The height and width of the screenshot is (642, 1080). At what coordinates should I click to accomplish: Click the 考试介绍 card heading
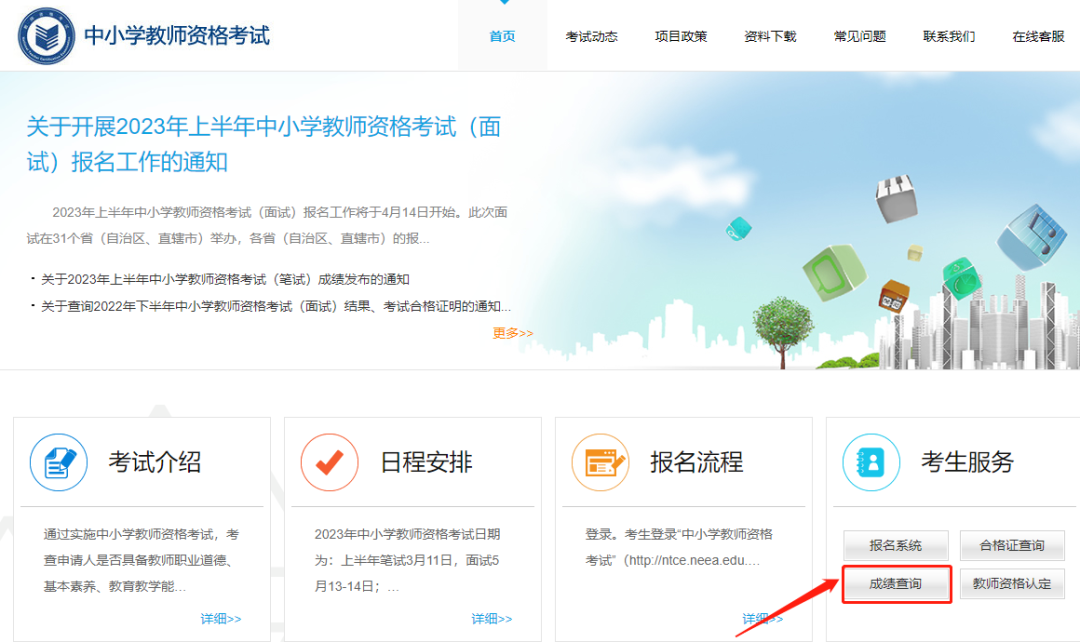point(155,462)
